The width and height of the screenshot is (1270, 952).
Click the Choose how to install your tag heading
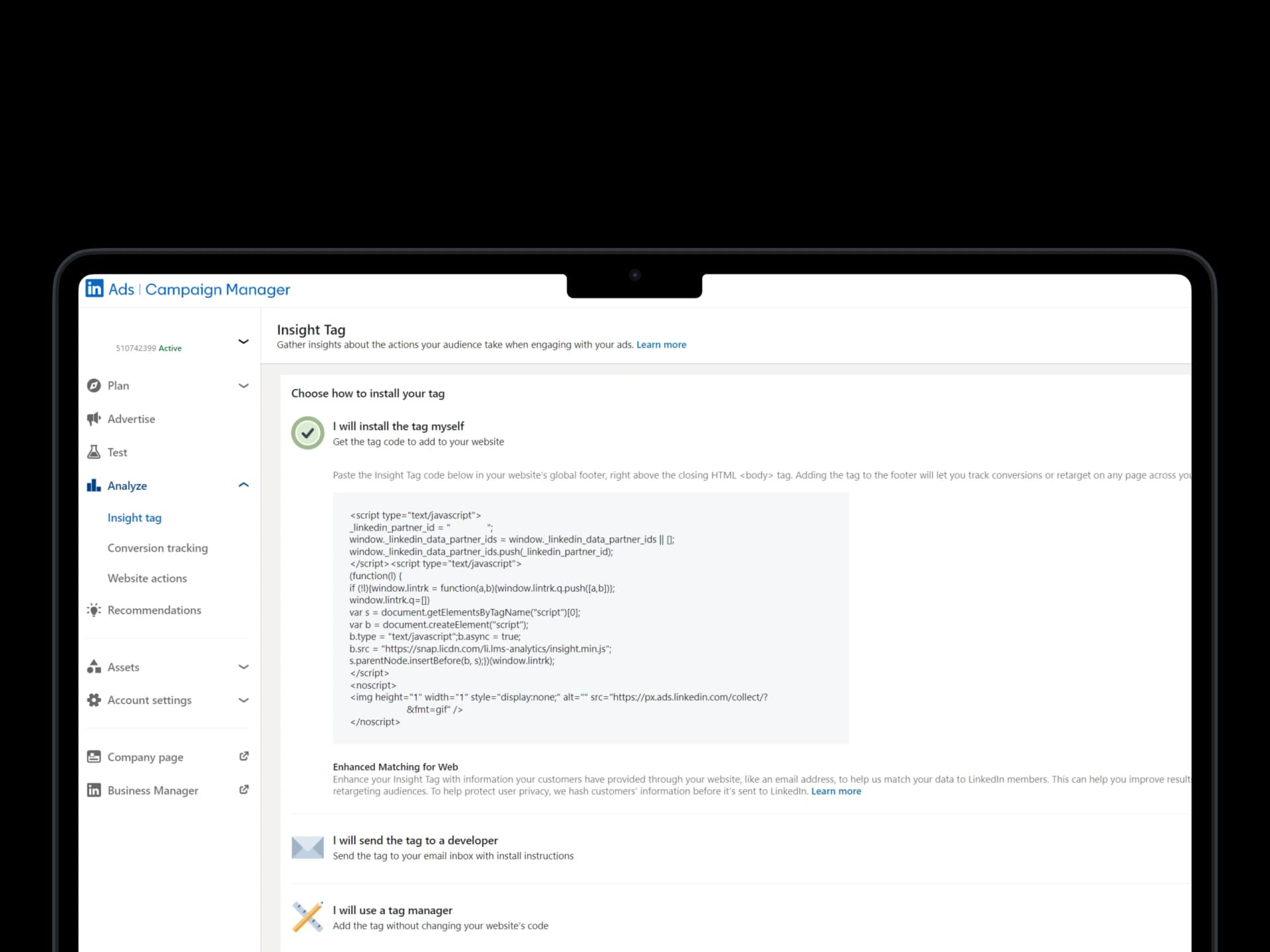pyautogui.click(x=368, y=393)
